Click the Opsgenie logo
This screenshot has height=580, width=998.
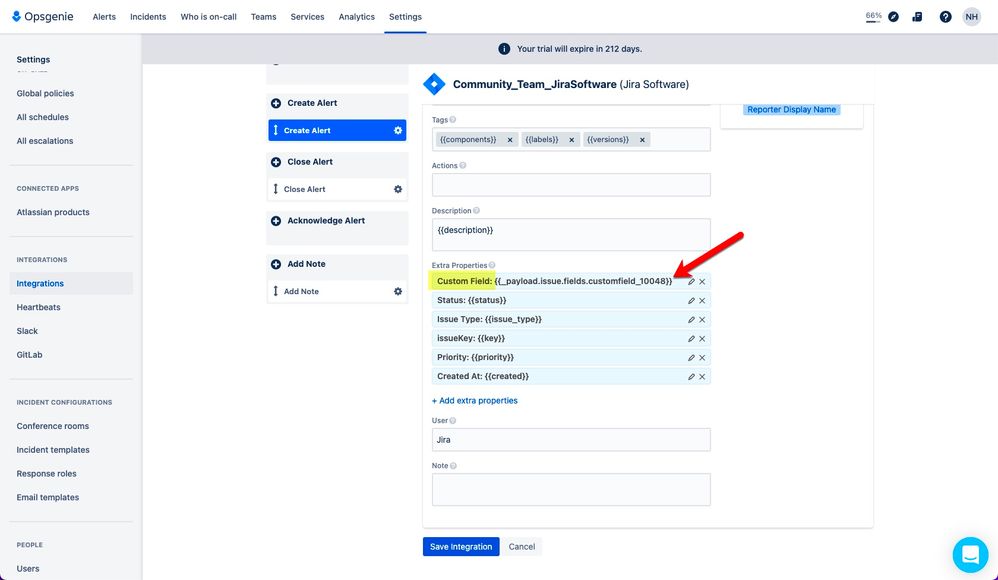pos(43,17)
